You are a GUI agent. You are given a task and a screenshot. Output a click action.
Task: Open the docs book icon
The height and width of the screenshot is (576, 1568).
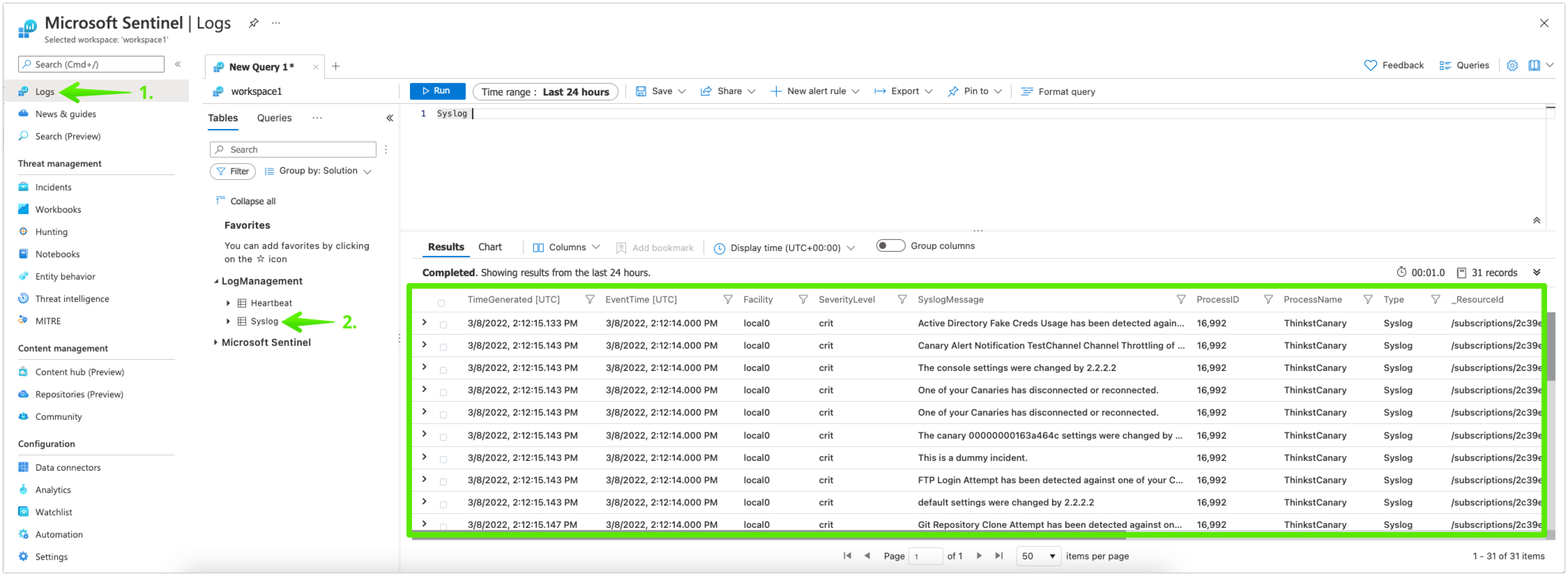click(1534, 65)
